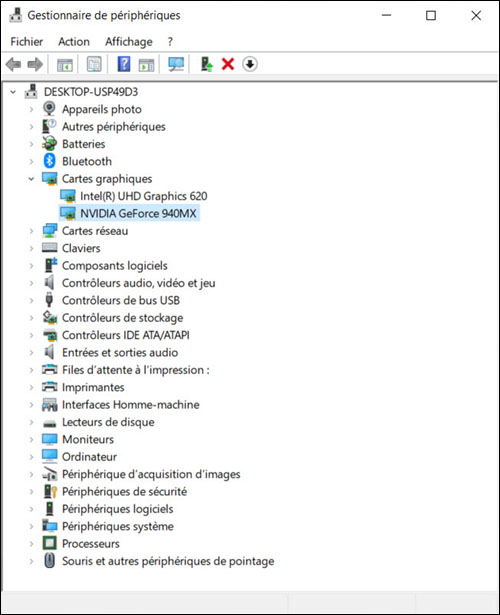Screen dimensions: 500x615
Task: Click the mouse icon beside Souris et autres périphériques
Action: pyautogui.click(x=49, y=560)
